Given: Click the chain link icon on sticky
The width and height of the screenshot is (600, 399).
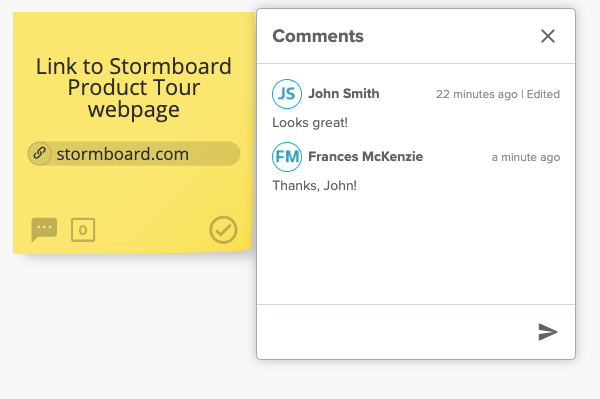Looking at the screenshot, I should click(x=39, y=153).
